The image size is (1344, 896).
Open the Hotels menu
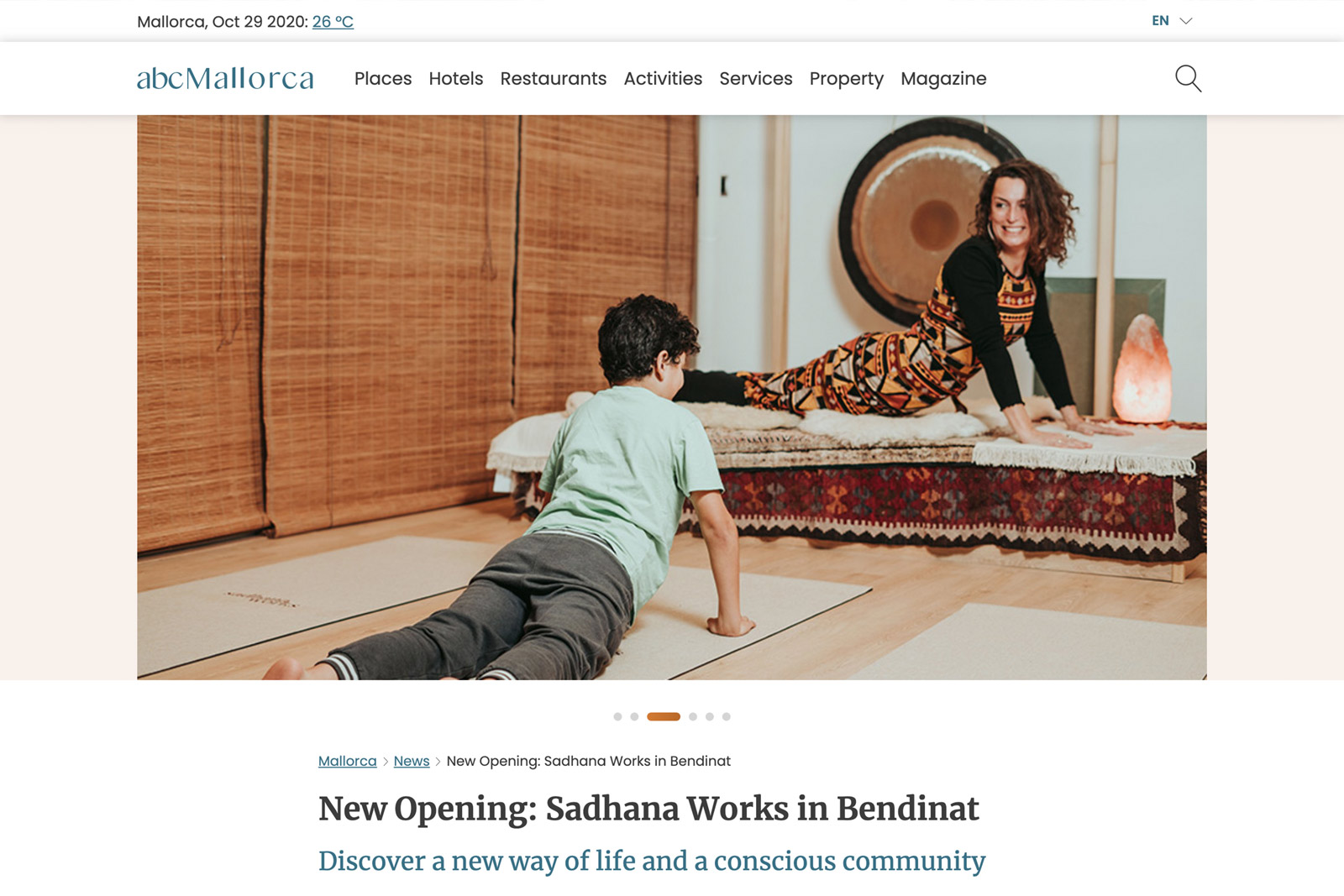pos(456,78)
